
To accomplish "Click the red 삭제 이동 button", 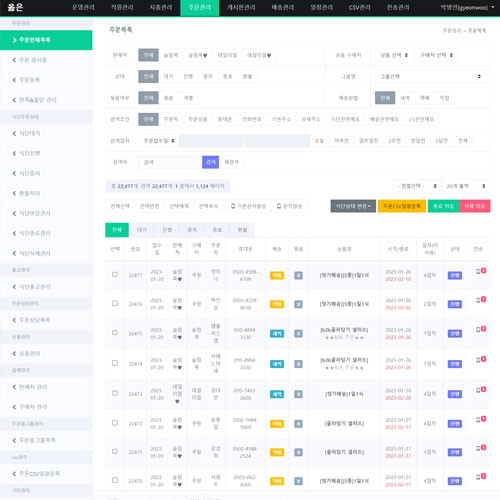I will pyautogui.click(x=475, y=206).
